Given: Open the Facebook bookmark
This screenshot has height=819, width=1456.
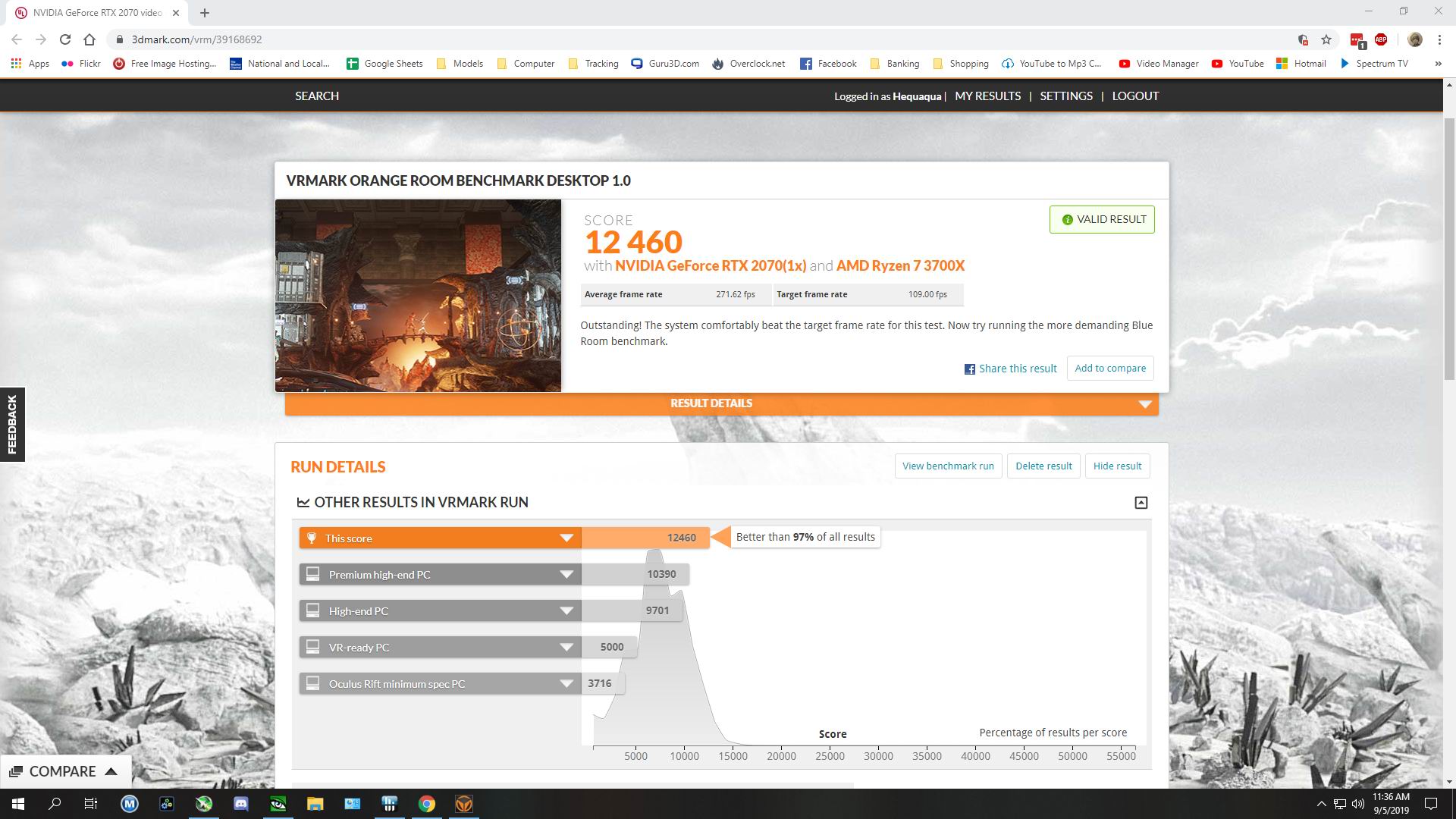Looking at the screenshot, I should [x=828, y=64].
